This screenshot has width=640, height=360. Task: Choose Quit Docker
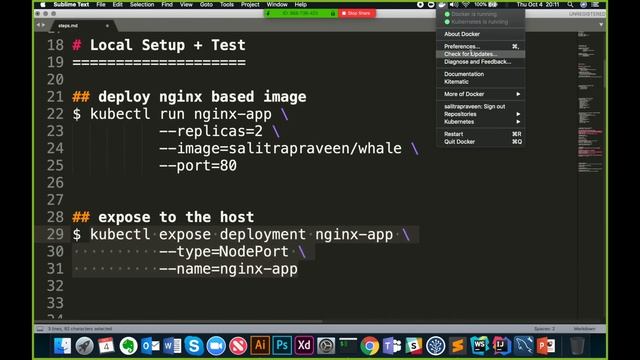481,142
